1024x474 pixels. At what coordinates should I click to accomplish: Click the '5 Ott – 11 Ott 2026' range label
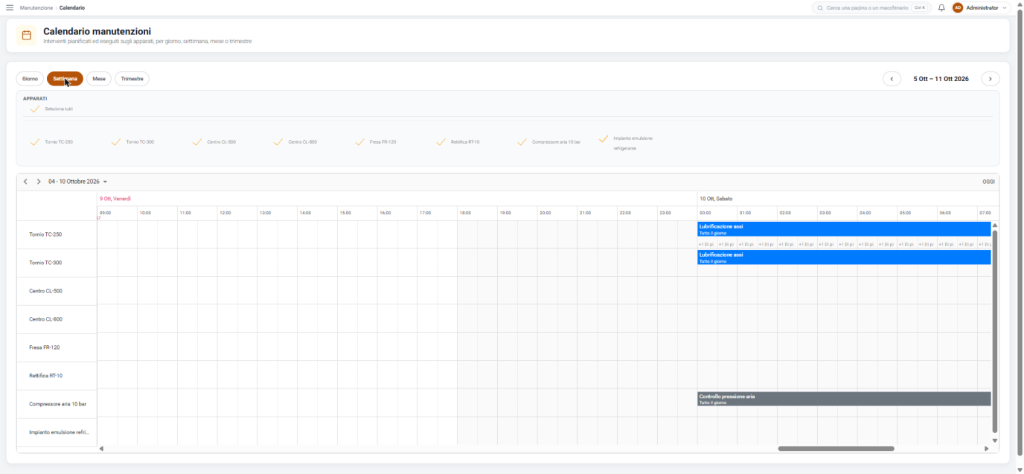click(941, 78)
